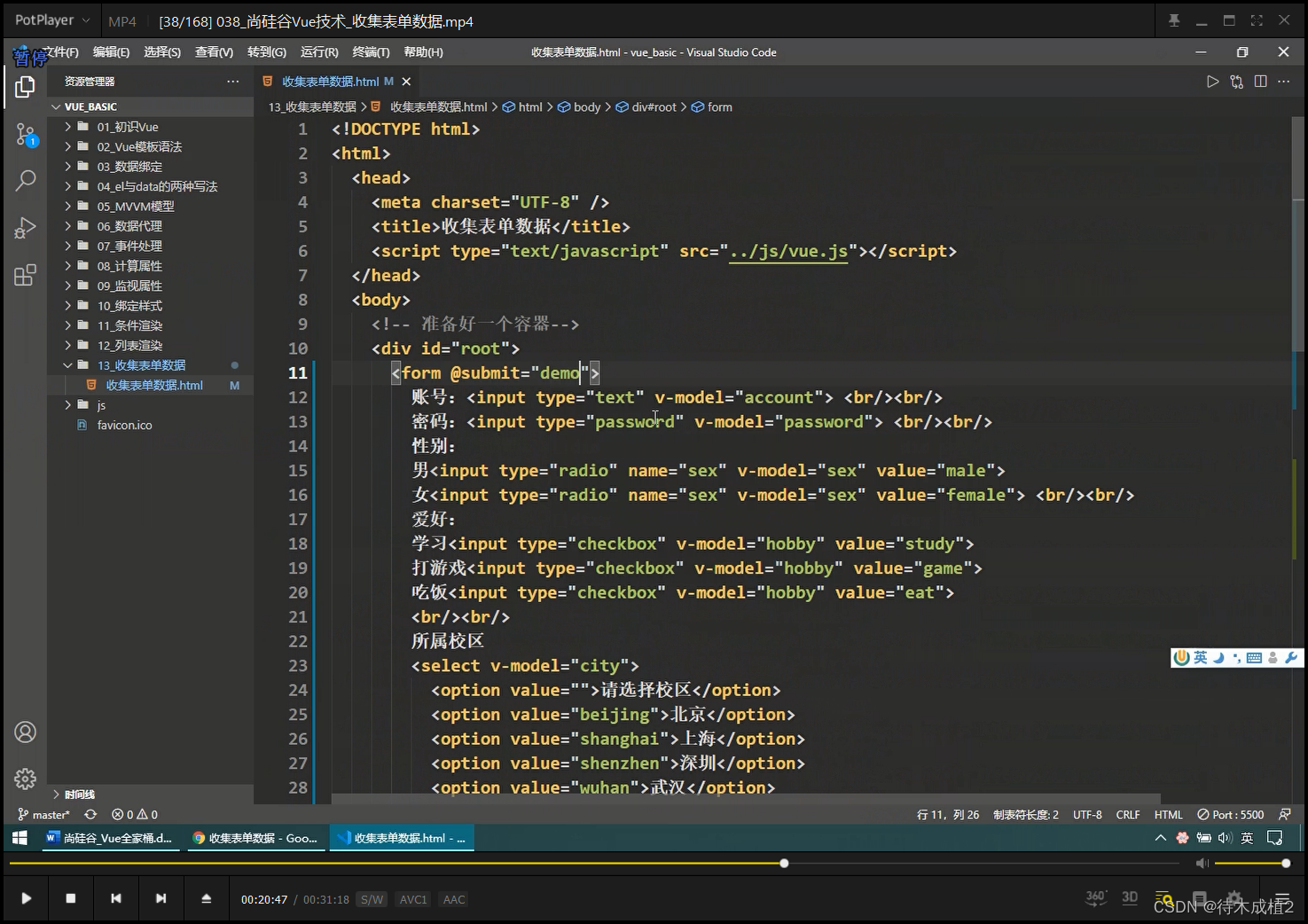The width and height of the screenshot is (1308, 924).
Task: Adjust the PotPlayer volume slider
Action: coord(1251,863)
